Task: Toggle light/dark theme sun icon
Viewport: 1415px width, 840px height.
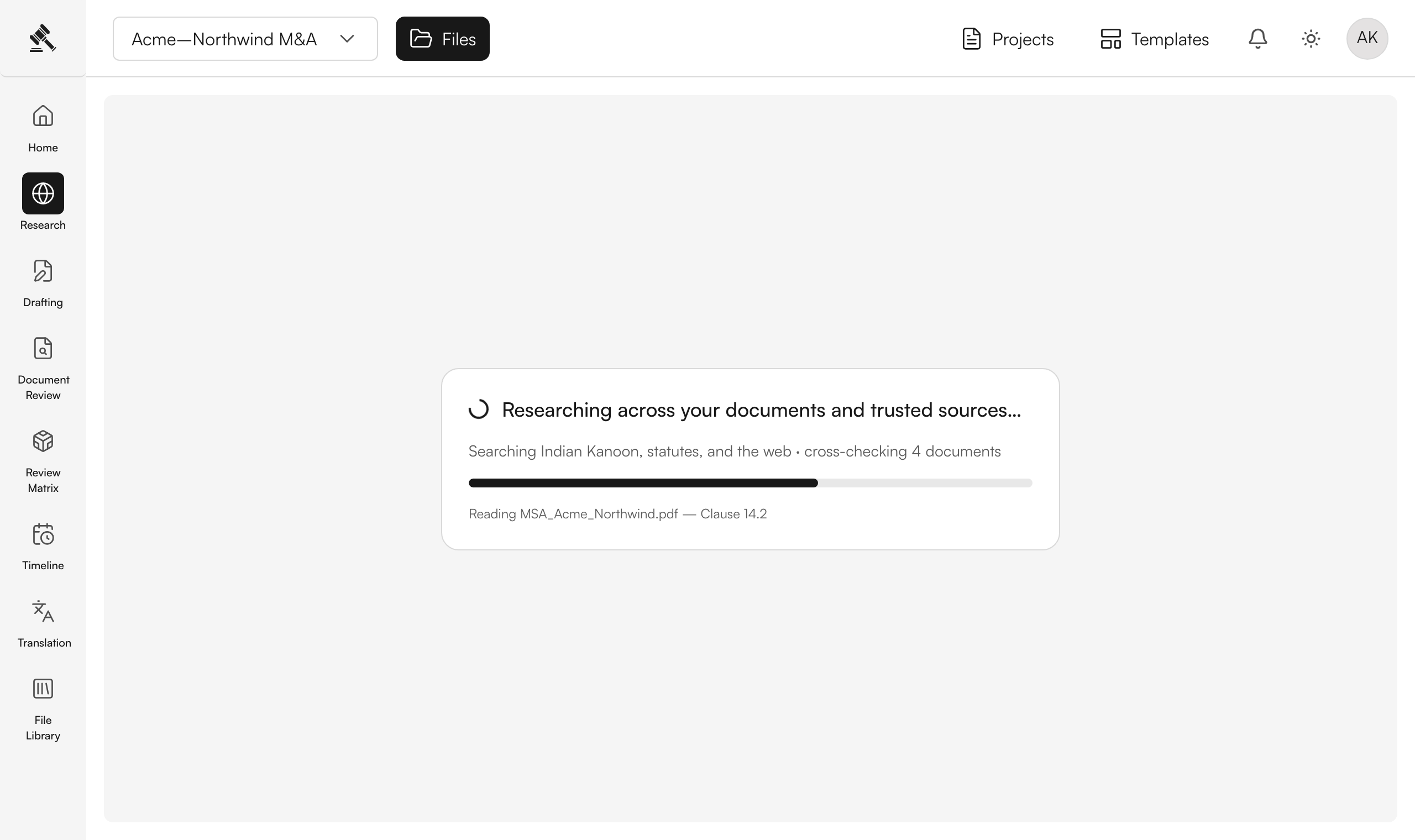Action: tap(1311, 39)
